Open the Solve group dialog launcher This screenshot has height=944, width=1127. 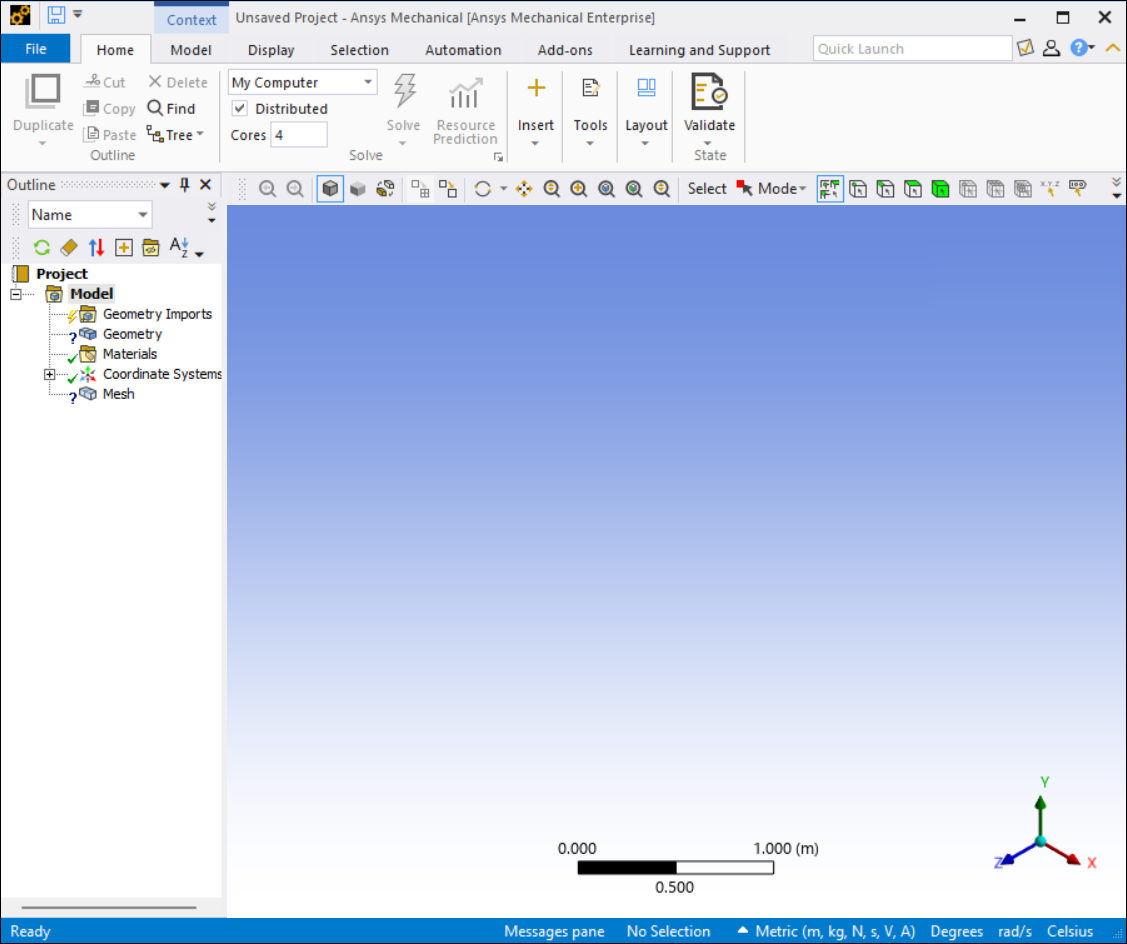[x=497, y=157]
